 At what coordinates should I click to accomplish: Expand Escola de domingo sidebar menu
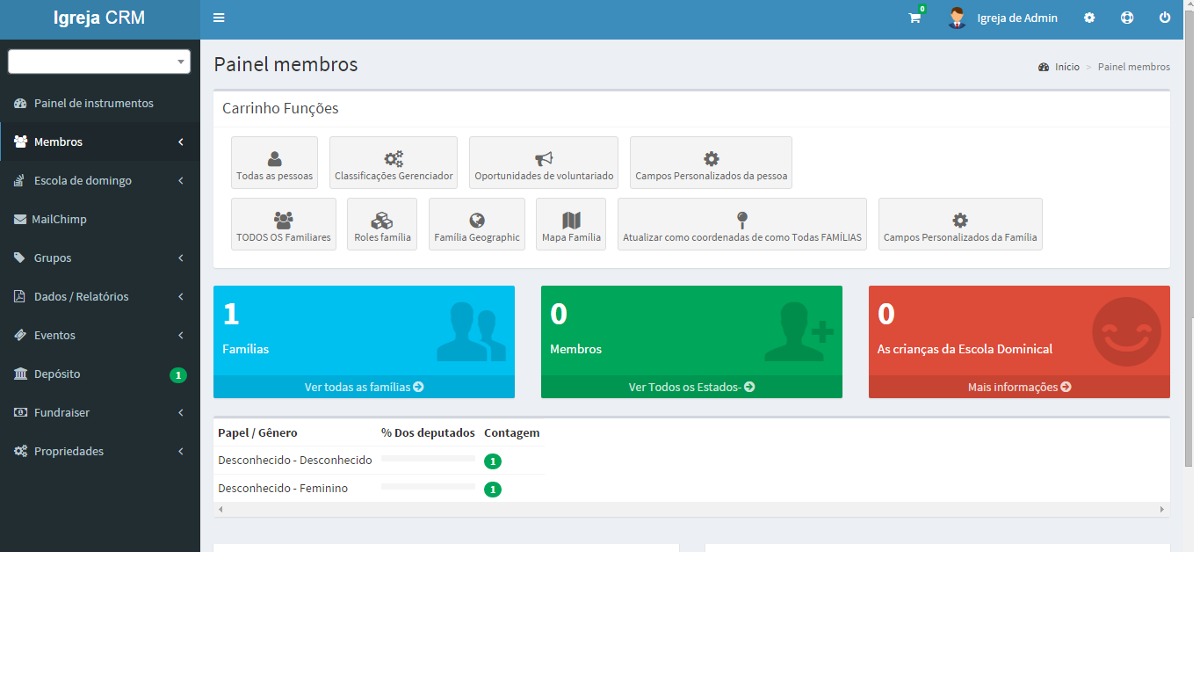(98, 181)
